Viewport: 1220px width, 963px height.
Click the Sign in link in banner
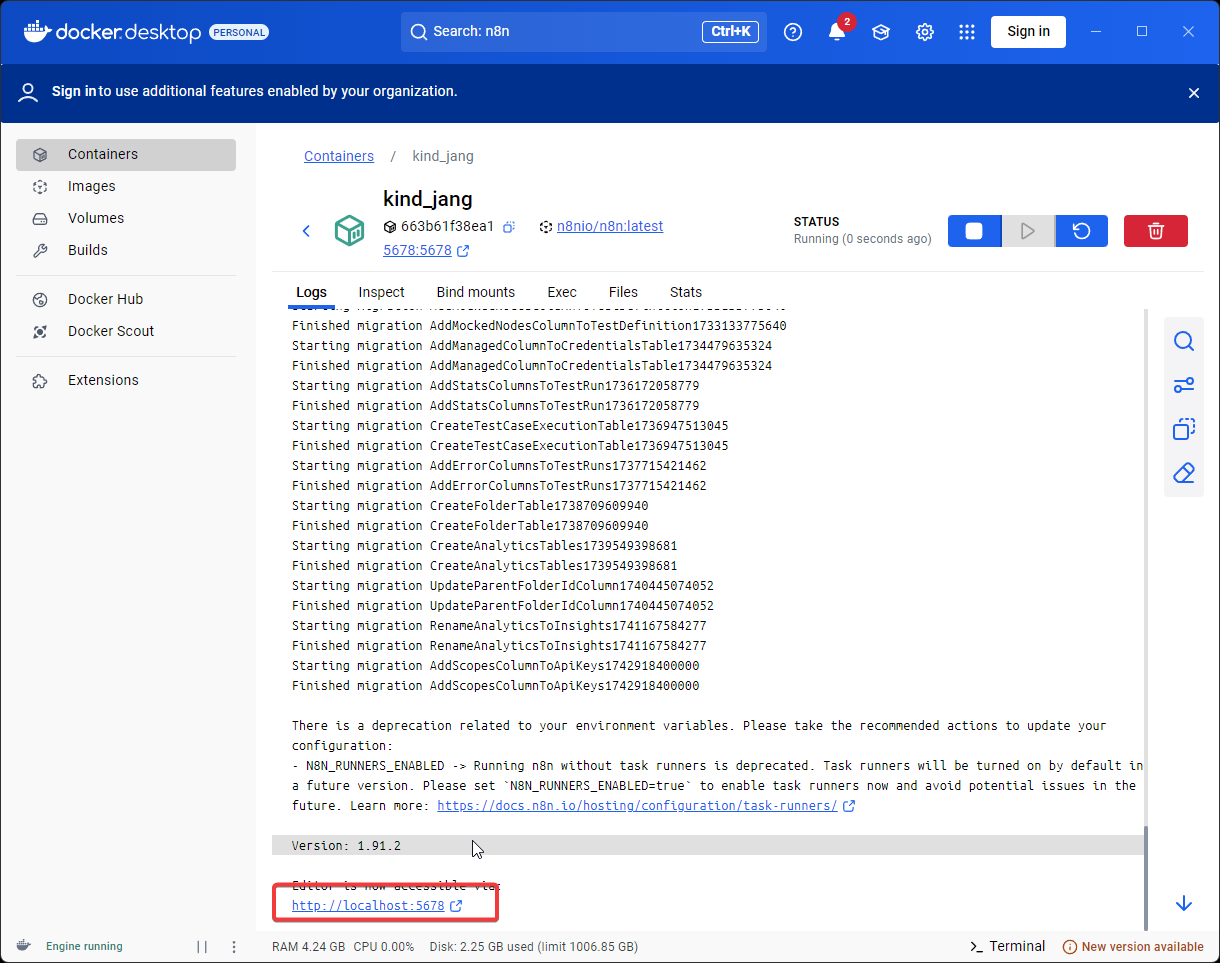[x=74, y=91]
